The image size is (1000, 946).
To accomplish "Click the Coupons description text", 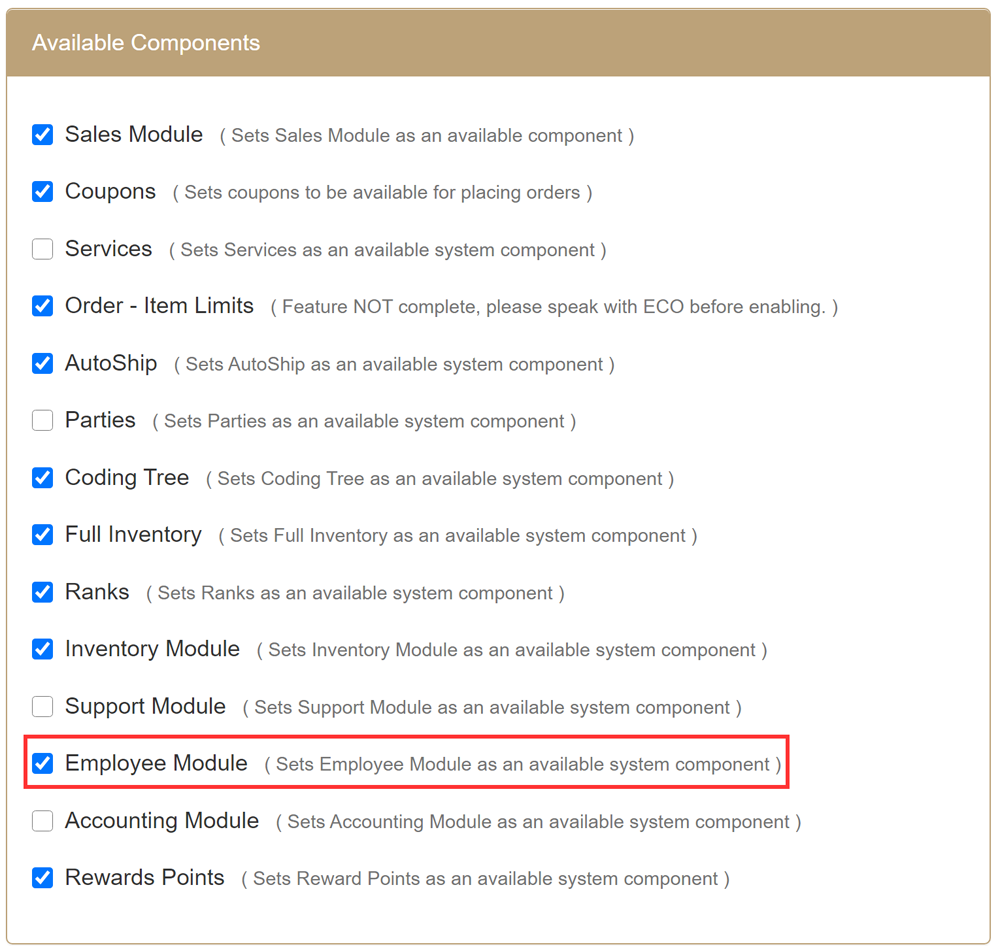I will (x=382, y=193).
